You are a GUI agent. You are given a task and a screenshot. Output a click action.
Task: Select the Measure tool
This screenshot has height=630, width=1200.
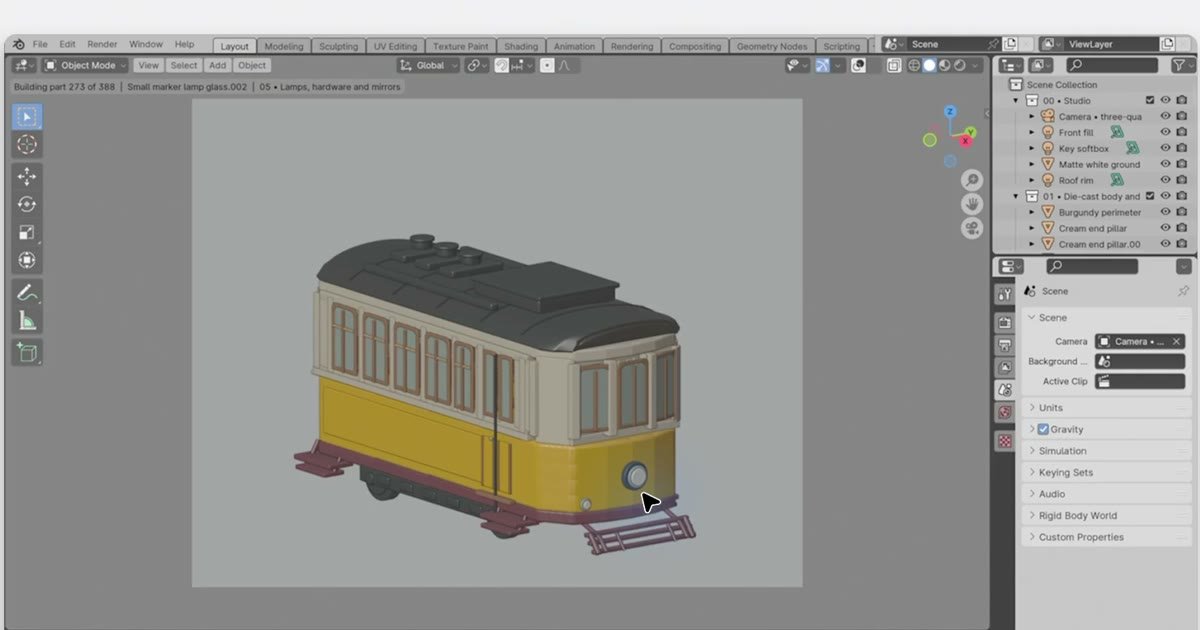27,321
